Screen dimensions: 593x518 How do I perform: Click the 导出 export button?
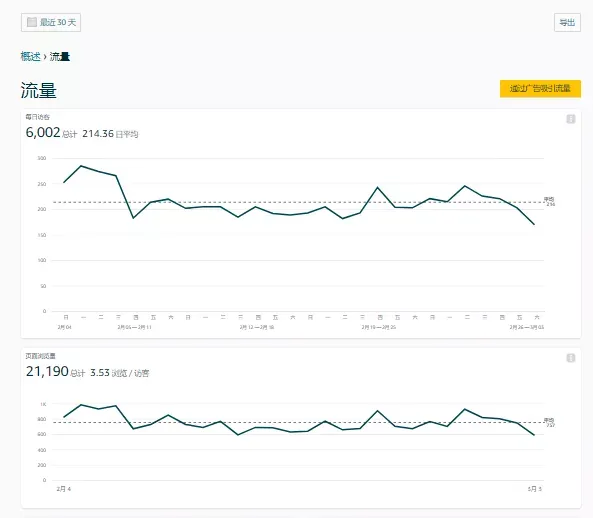[567, 22]
